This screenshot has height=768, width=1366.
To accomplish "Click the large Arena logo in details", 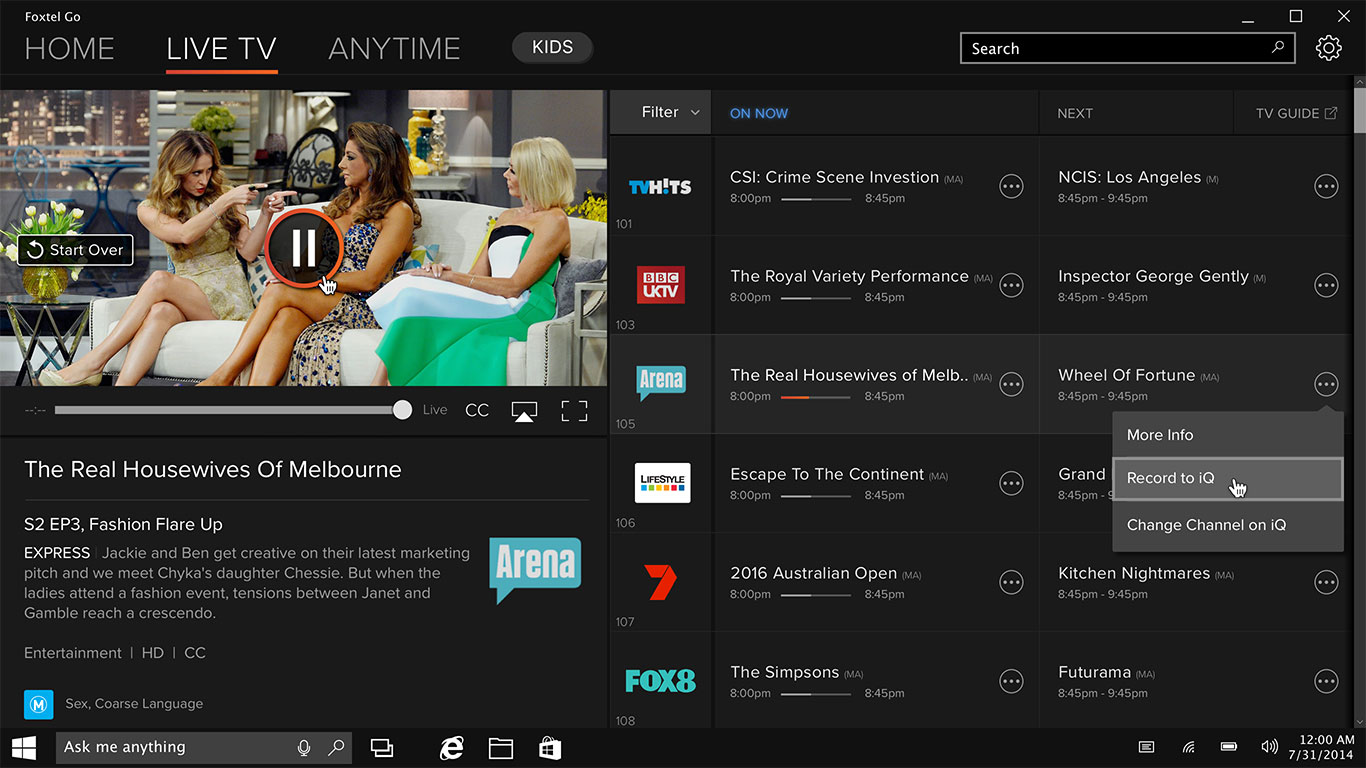I will tap(535, 570).
